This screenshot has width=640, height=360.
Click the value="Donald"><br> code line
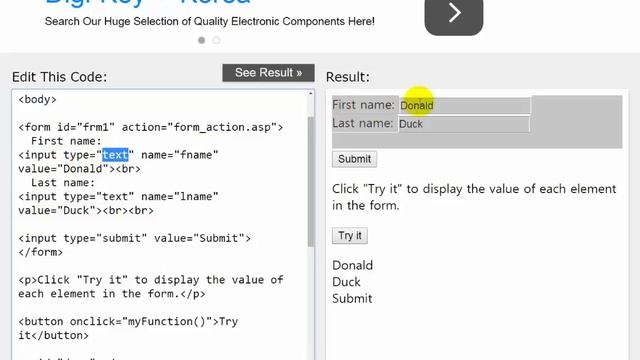point(79,169)
